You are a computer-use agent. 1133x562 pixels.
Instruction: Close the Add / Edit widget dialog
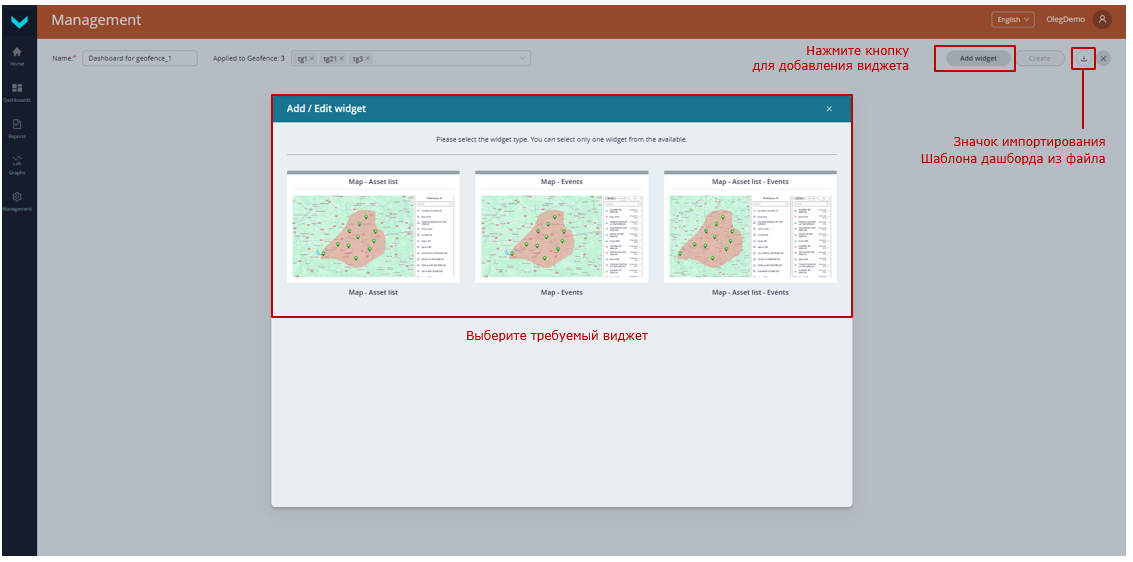click(x=829, y=109)
